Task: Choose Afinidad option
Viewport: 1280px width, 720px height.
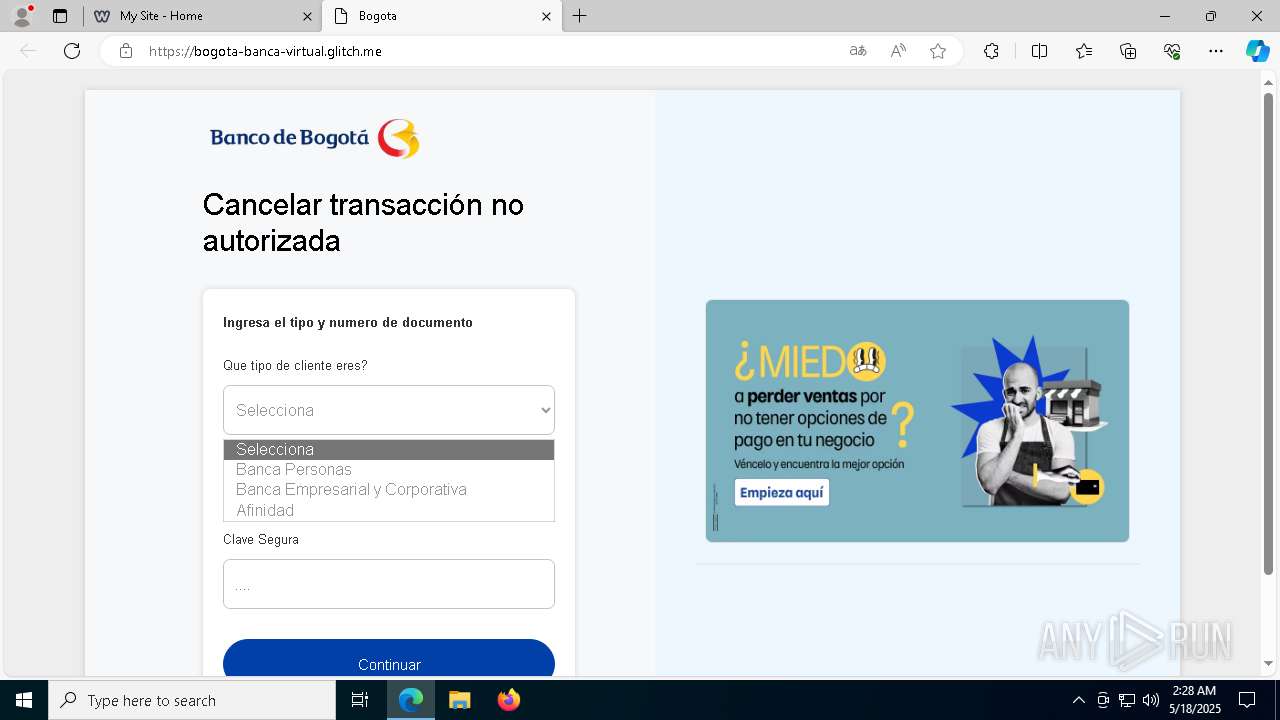Action: 389,510
